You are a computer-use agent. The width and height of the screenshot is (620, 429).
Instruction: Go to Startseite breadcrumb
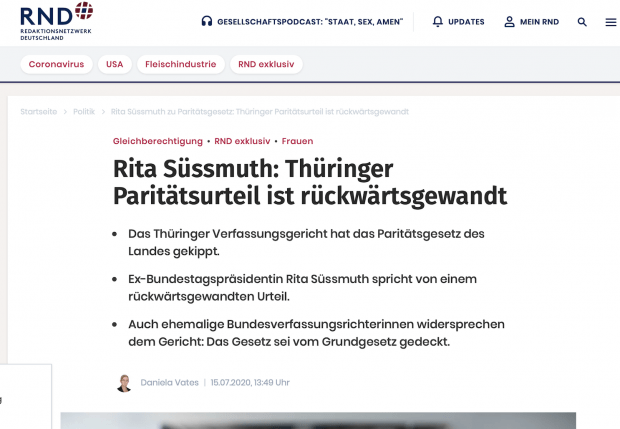(x=39, y=111)
